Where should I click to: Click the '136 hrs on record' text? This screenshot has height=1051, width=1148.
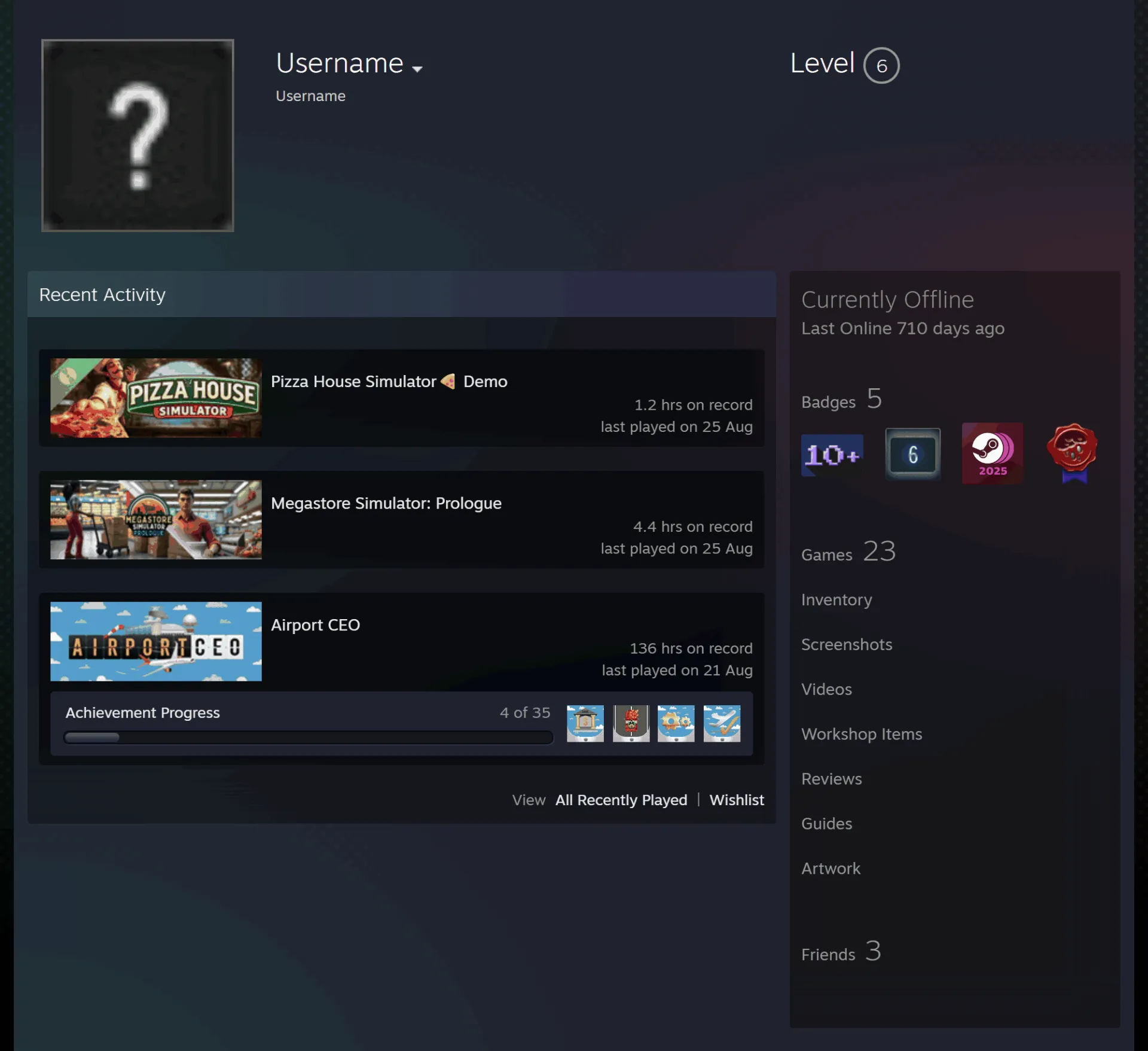click(691, 648)
